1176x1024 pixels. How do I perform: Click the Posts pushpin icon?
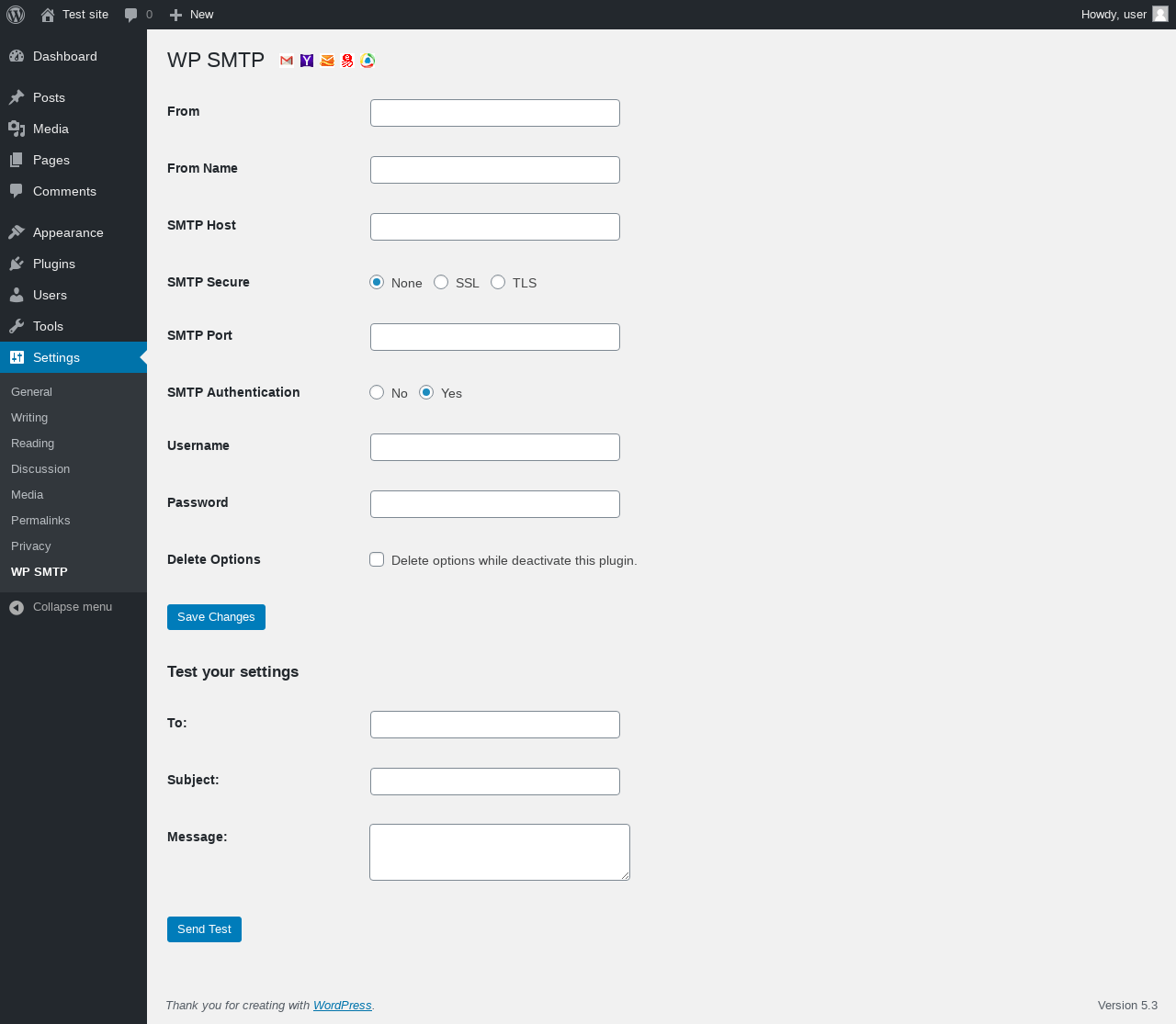point(17,97)
